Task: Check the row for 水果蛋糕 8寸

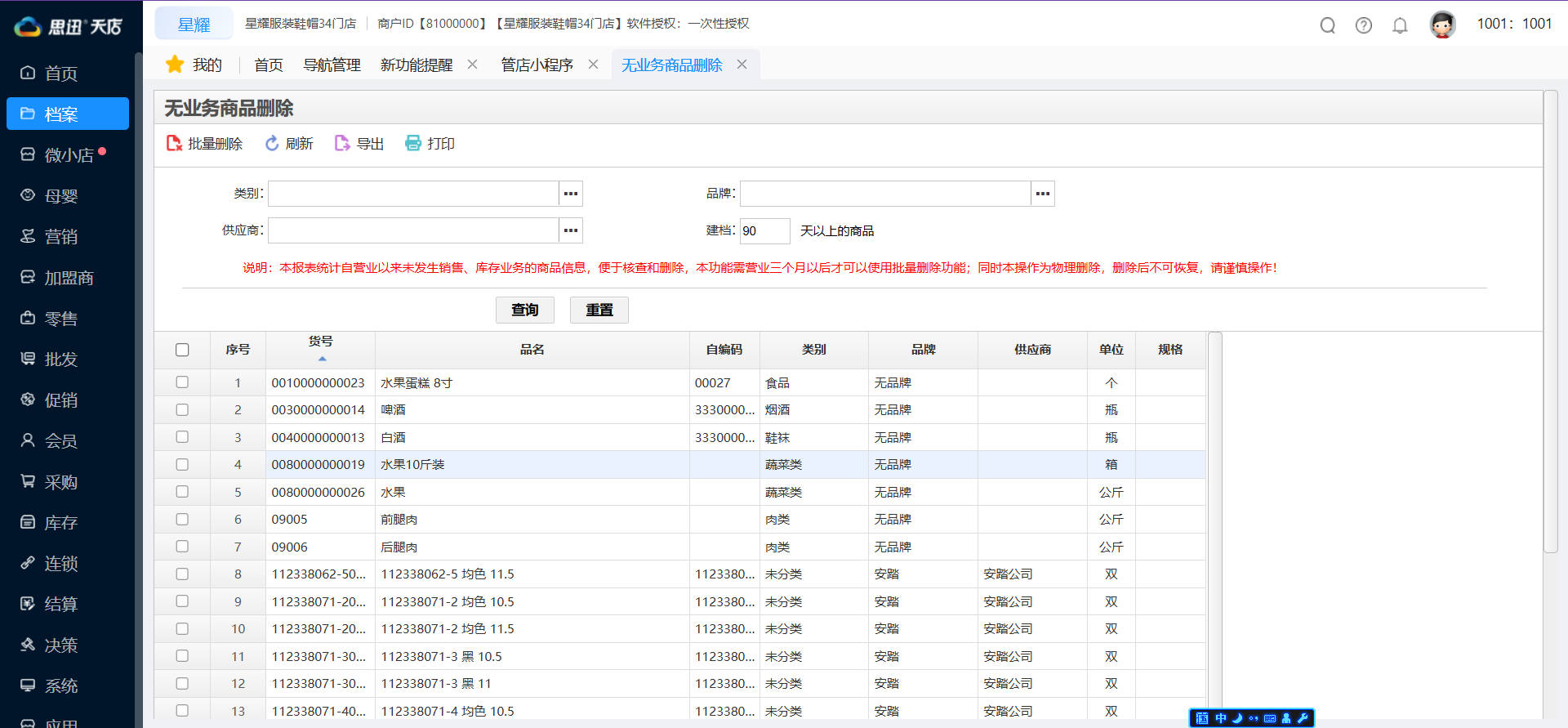Action: [182, 382]
